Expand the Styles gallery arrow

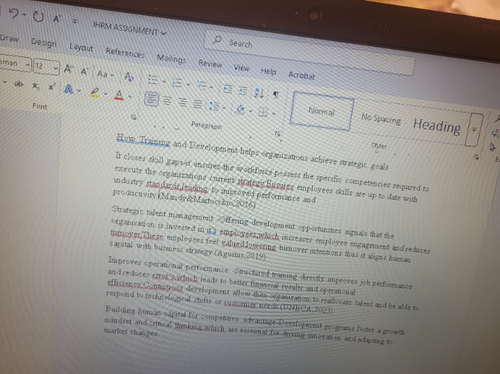pyautogui.click(x=474, y=130)
